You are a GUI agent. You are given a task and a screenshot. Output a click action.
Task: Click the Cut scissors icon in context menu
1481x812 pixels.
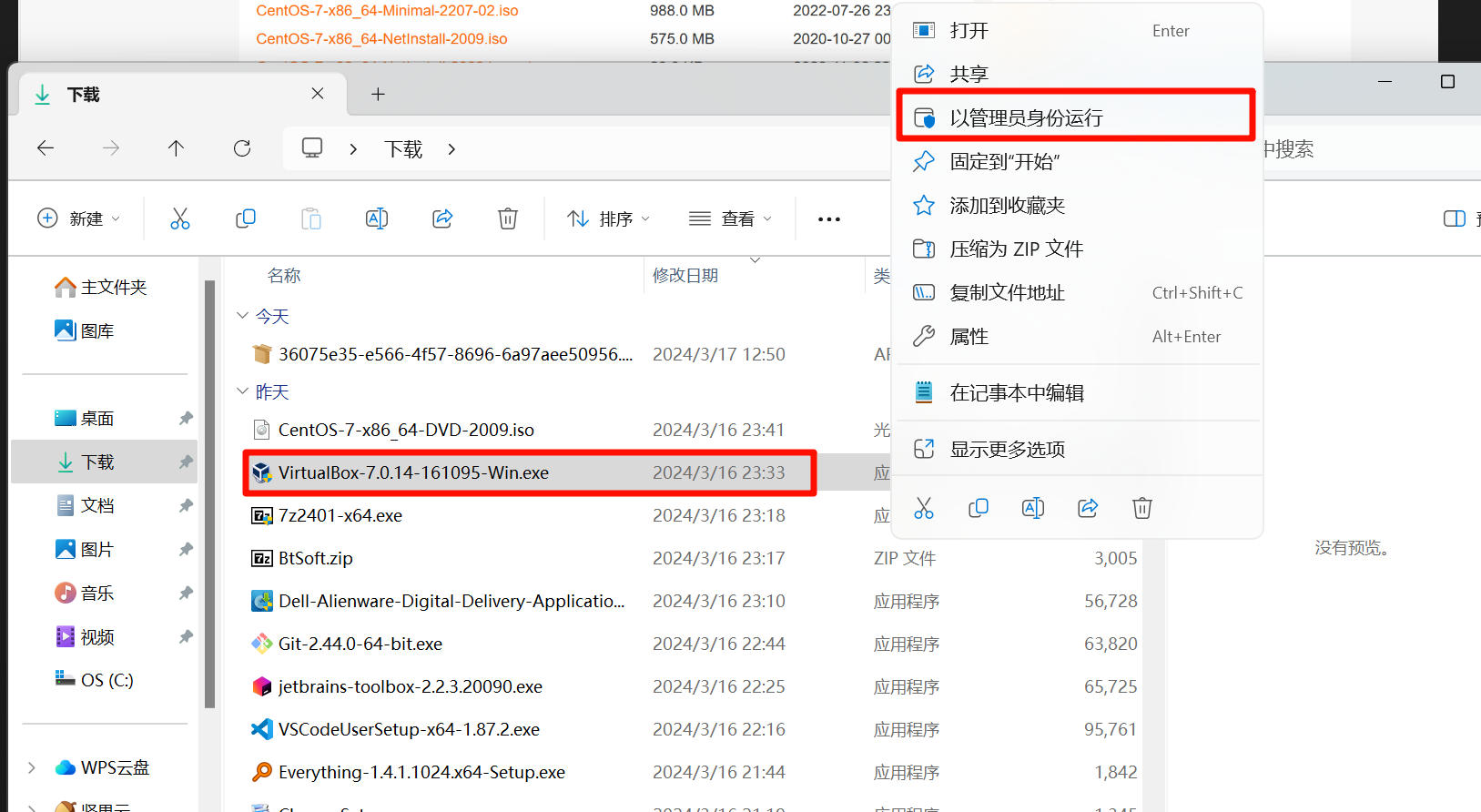click(x=924, y=508)
